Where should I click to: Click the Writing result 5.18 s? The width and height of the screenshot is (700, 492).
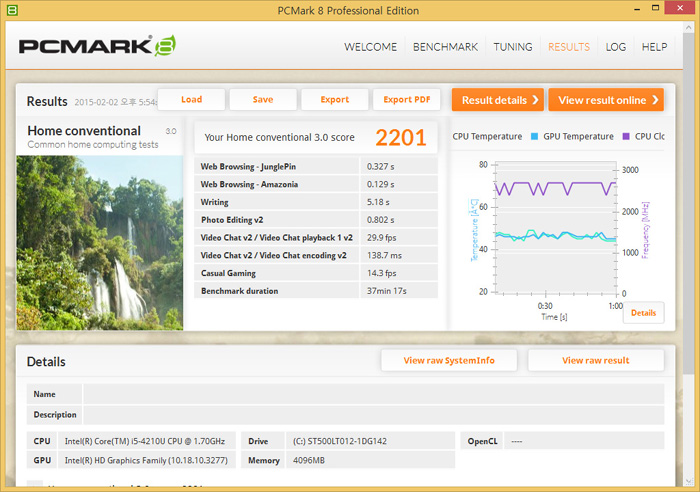point(378,202)
